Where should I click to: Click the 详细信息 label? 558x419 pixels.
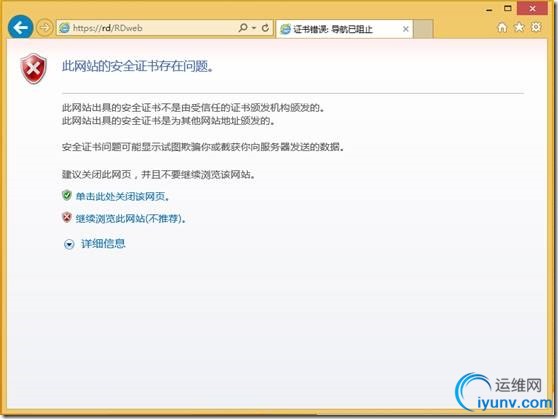(103, 243)
